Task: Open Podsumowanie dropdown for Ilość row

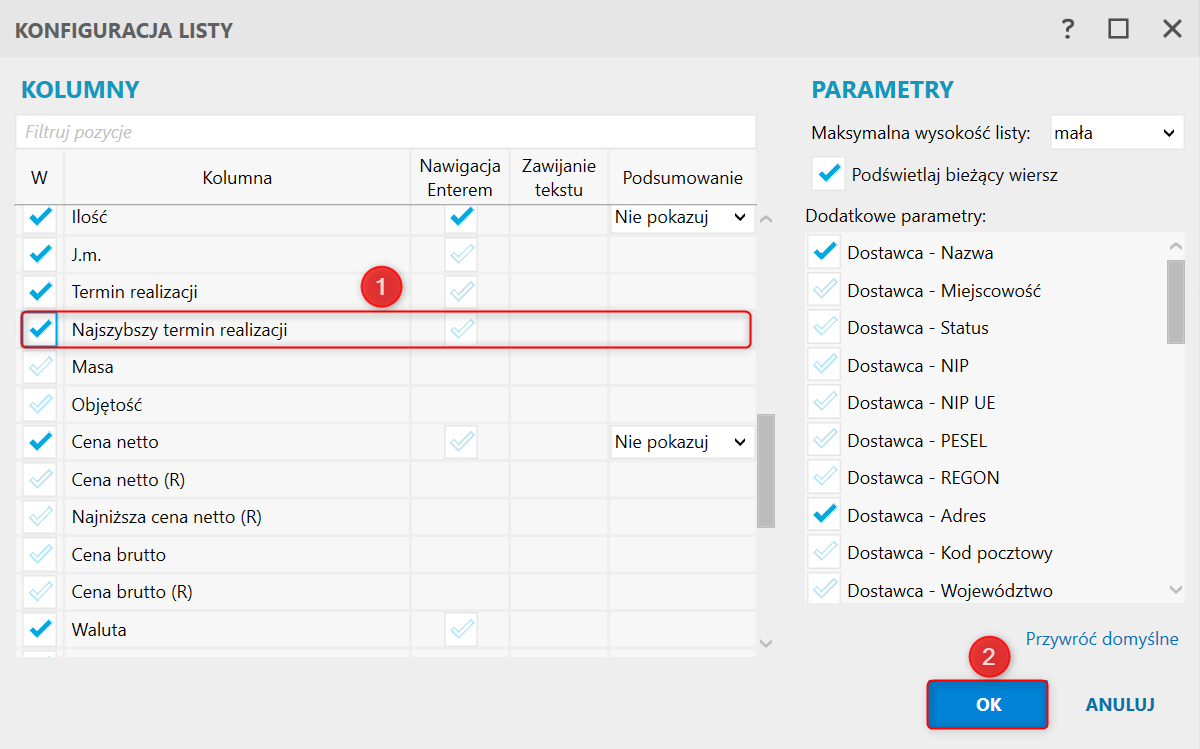Action: pos(682,217)
